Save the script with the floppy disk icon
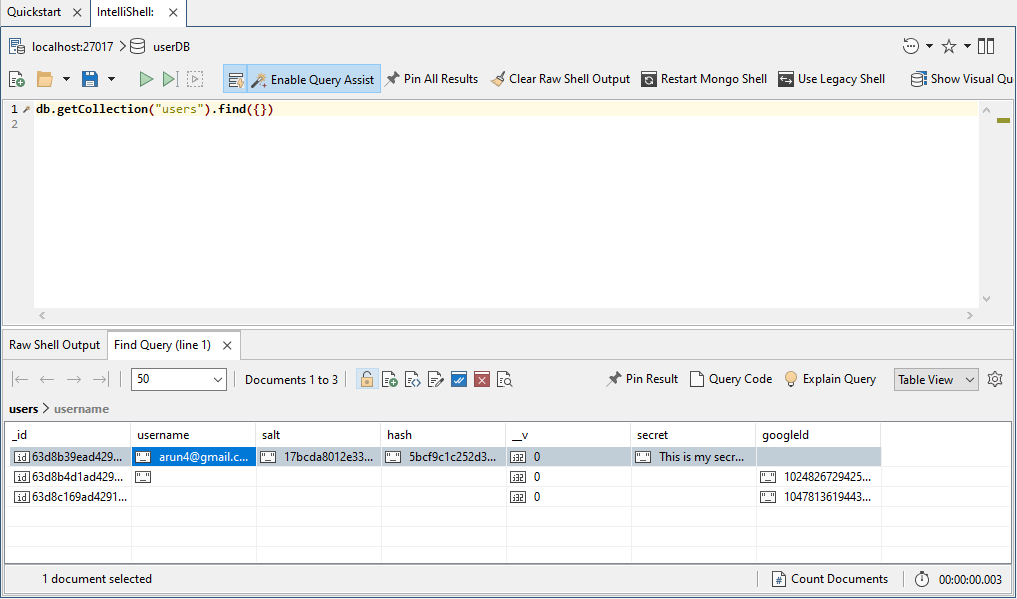The height and width of the screenshot is (599, 1017). pyautogui.click(x=90, y=79)
